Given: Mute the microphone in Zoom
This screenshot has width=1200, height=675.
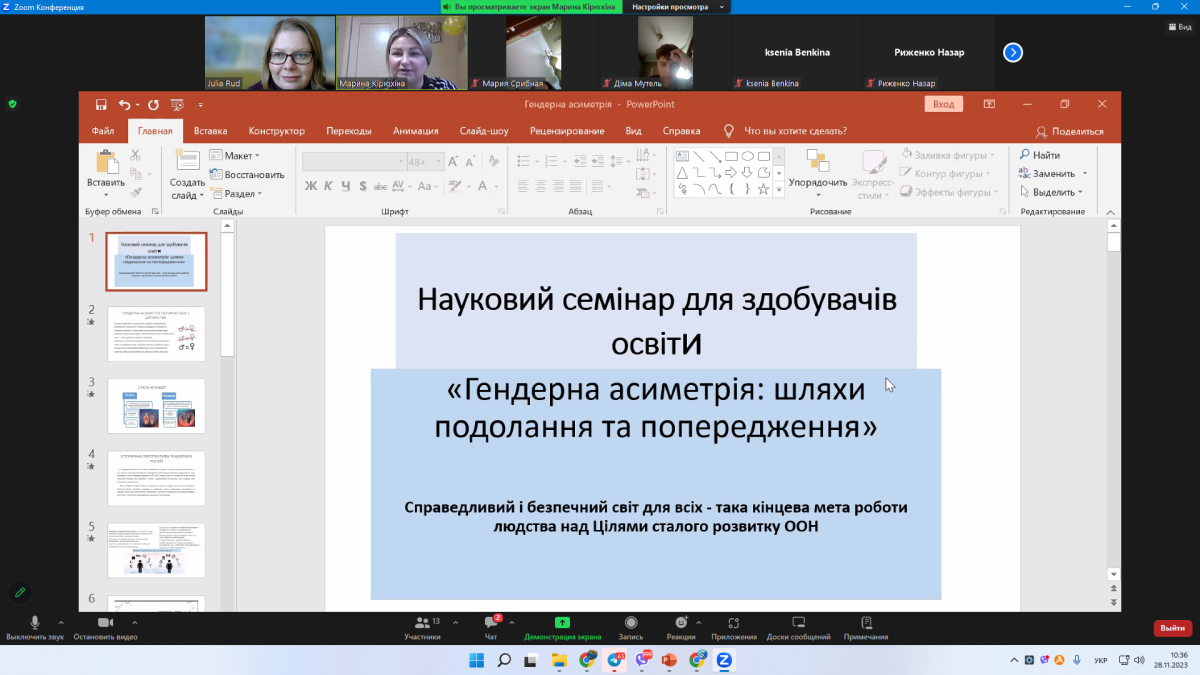Looking at the screenshot, I should point(35,624).
